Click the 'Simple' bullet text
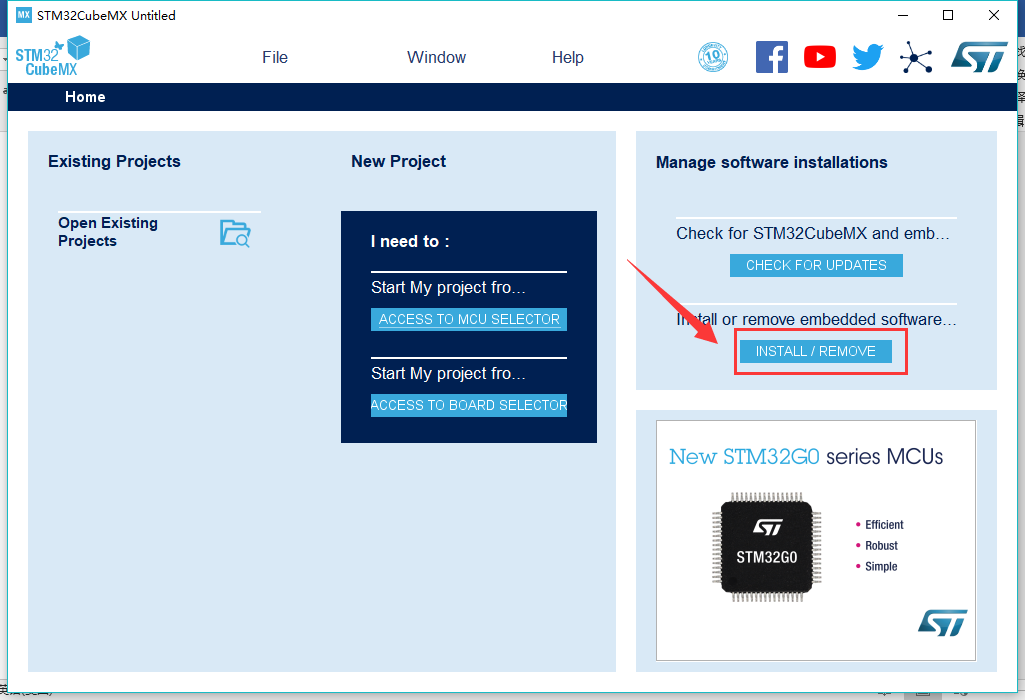The width and height of the screenshot is (1025, 700). click(881, 567)
